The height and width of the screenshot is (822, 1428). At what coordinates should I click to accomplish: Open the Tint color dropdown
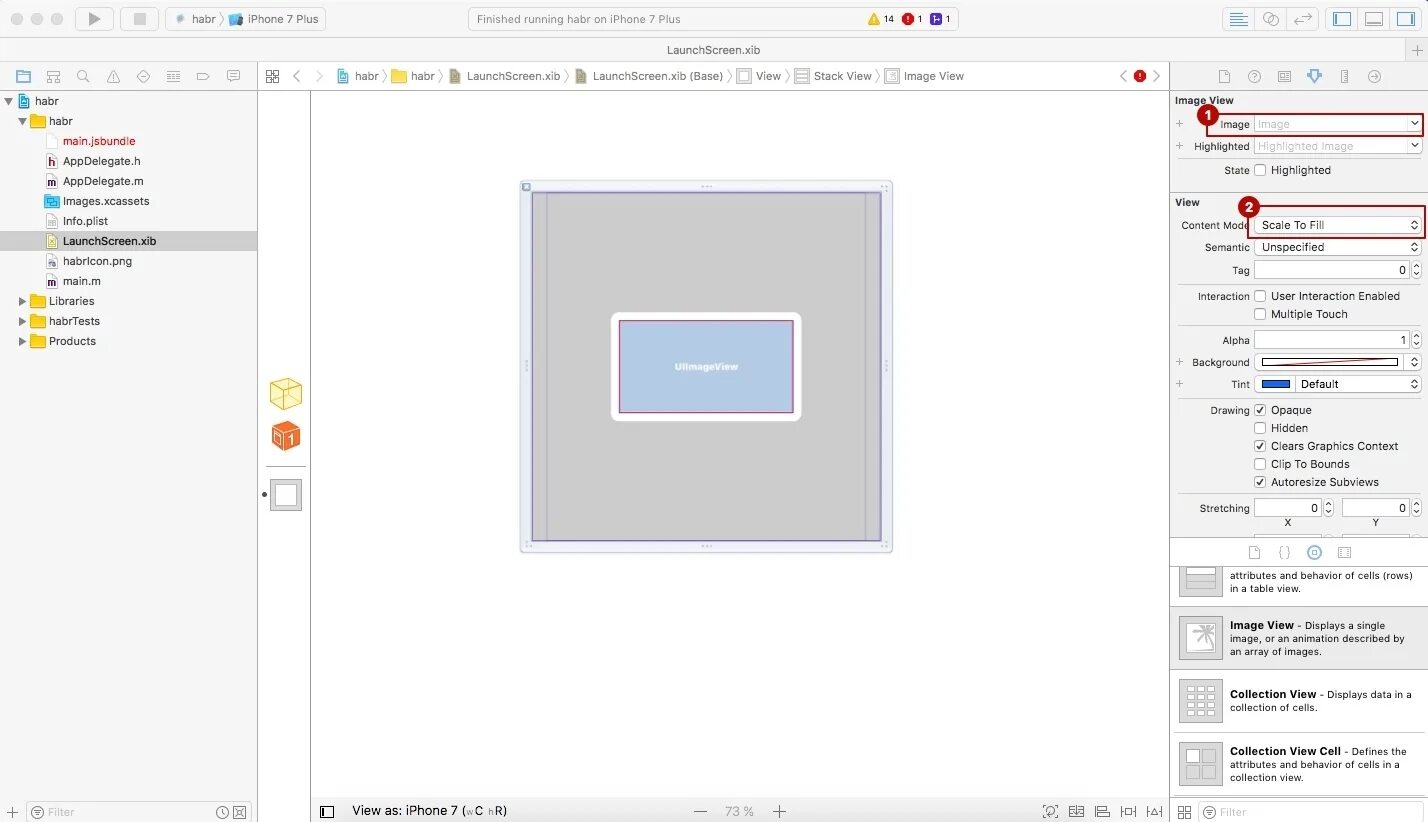pos(1358,384)
